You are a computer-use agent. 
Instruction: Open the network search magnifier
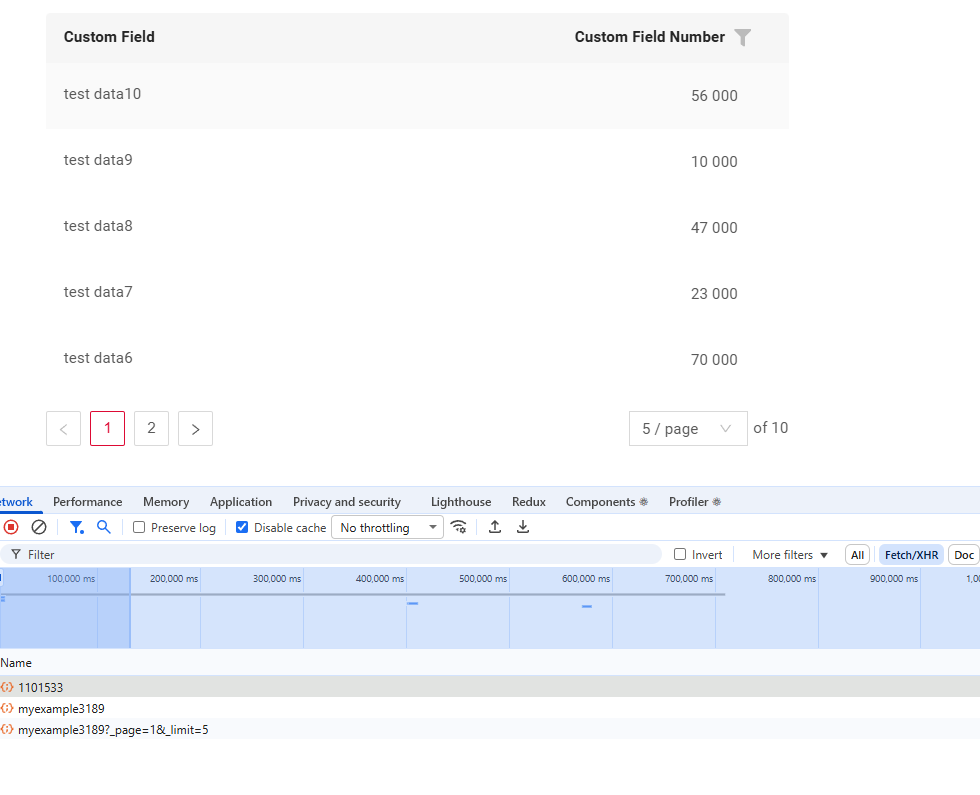tap(103, 527)
